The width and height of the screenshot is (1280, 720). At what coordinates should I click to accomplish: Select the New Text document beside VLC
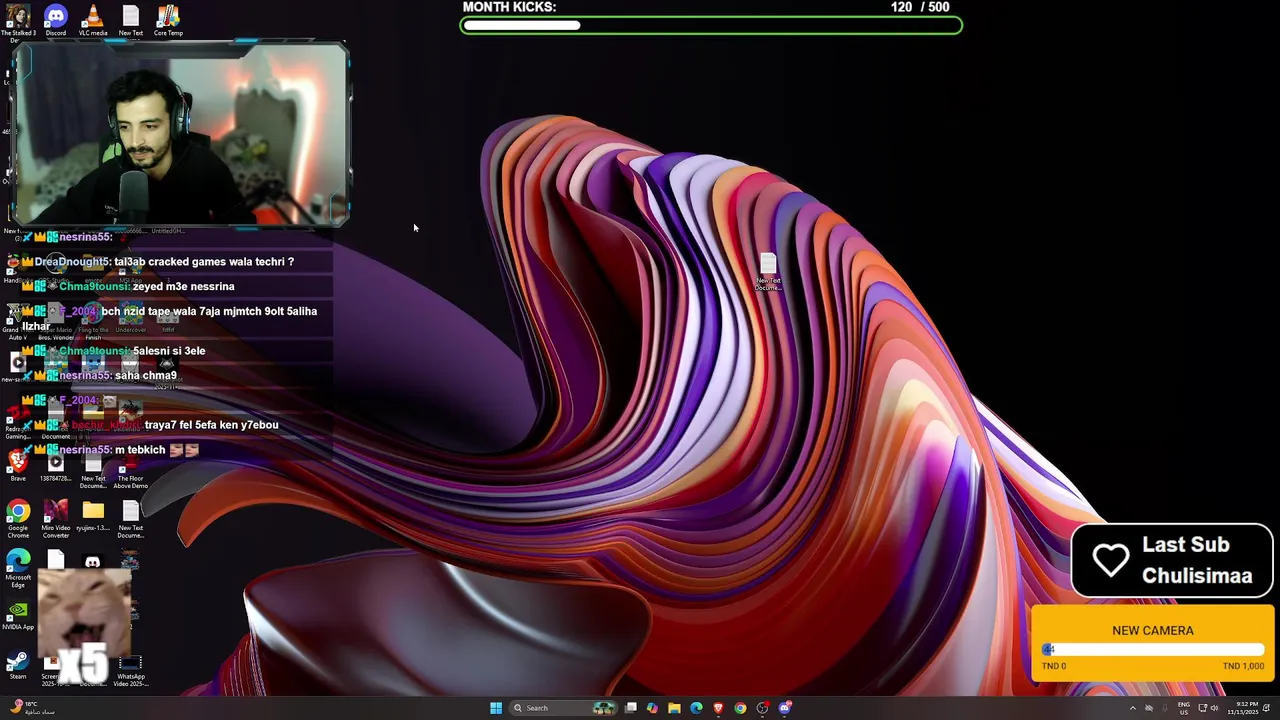coord(131,21)
